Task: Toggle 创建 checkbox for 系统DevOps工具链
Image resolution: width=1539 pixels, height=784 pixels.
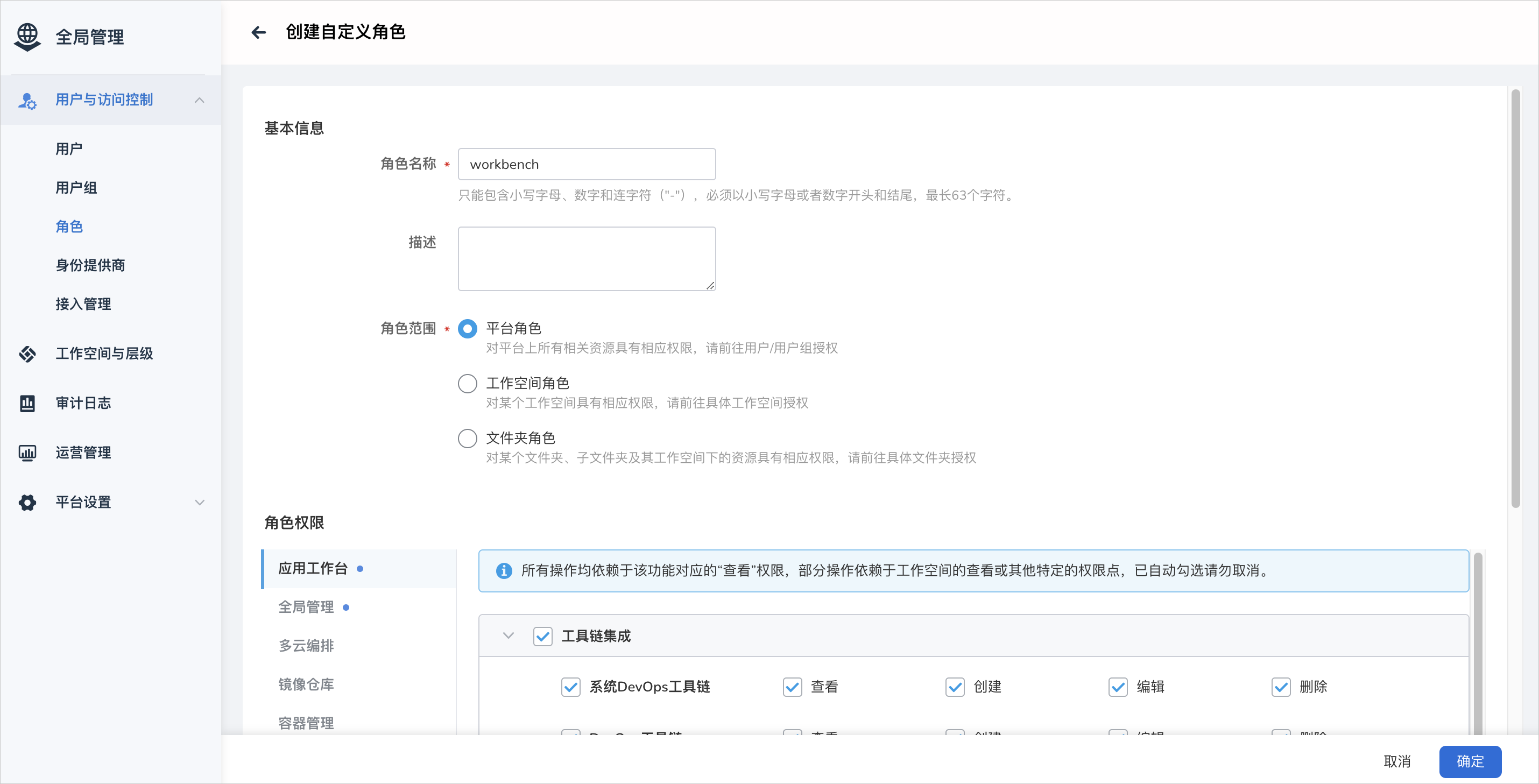Action: pyautogui.click(x=955, y=687)
